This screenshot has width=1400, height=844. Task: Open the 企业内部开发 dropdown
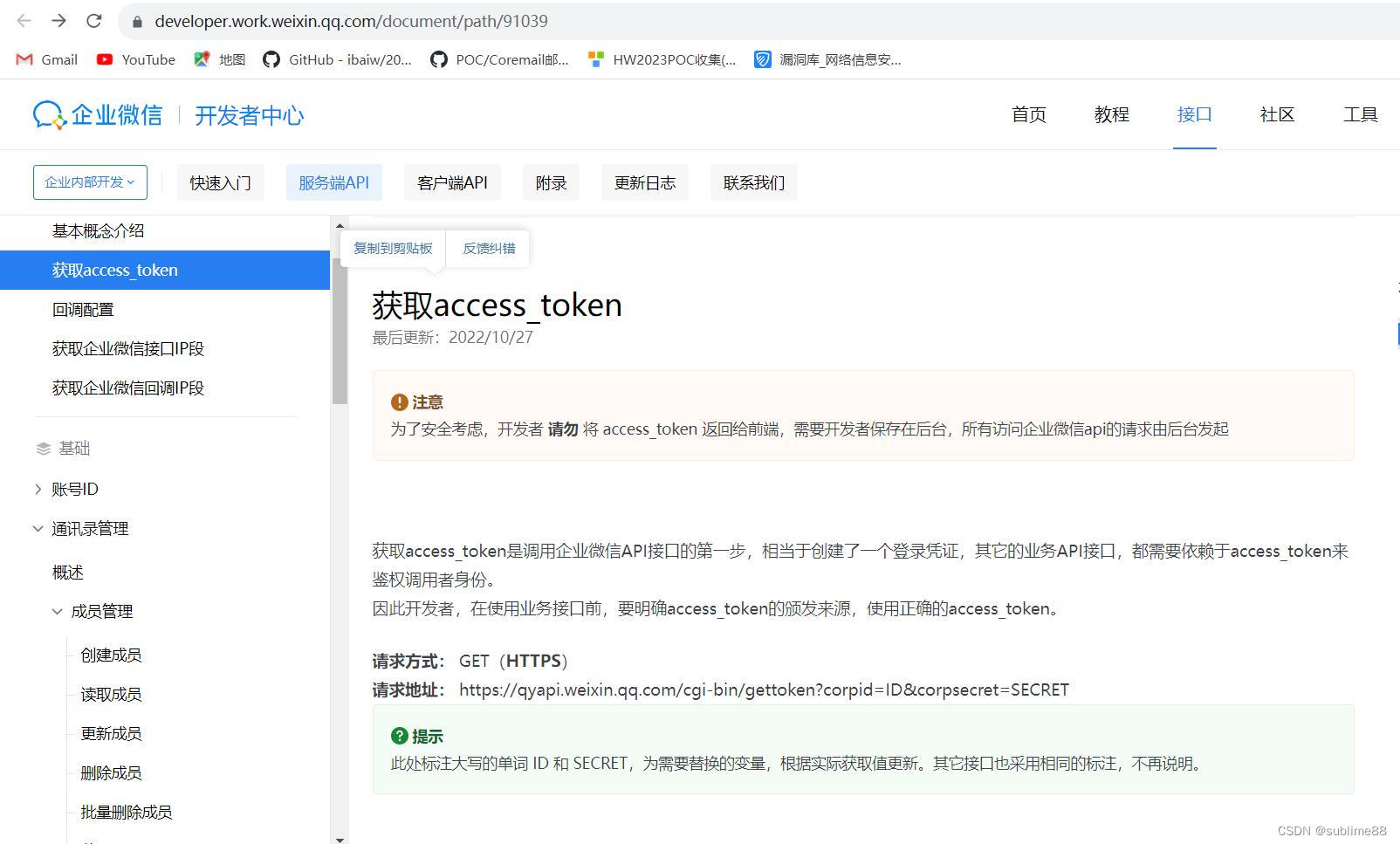[90, 182]
